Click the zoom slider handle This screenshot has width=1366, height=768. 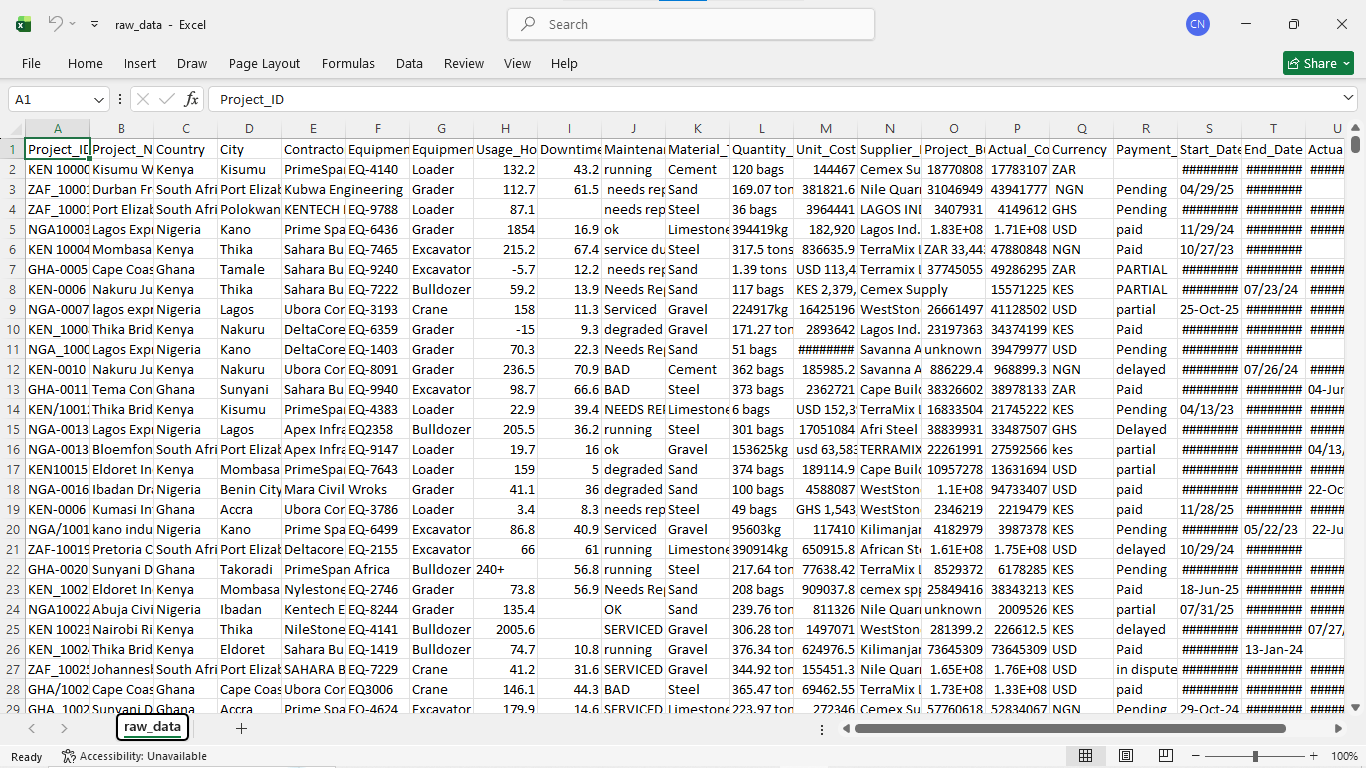point(1255,756)
